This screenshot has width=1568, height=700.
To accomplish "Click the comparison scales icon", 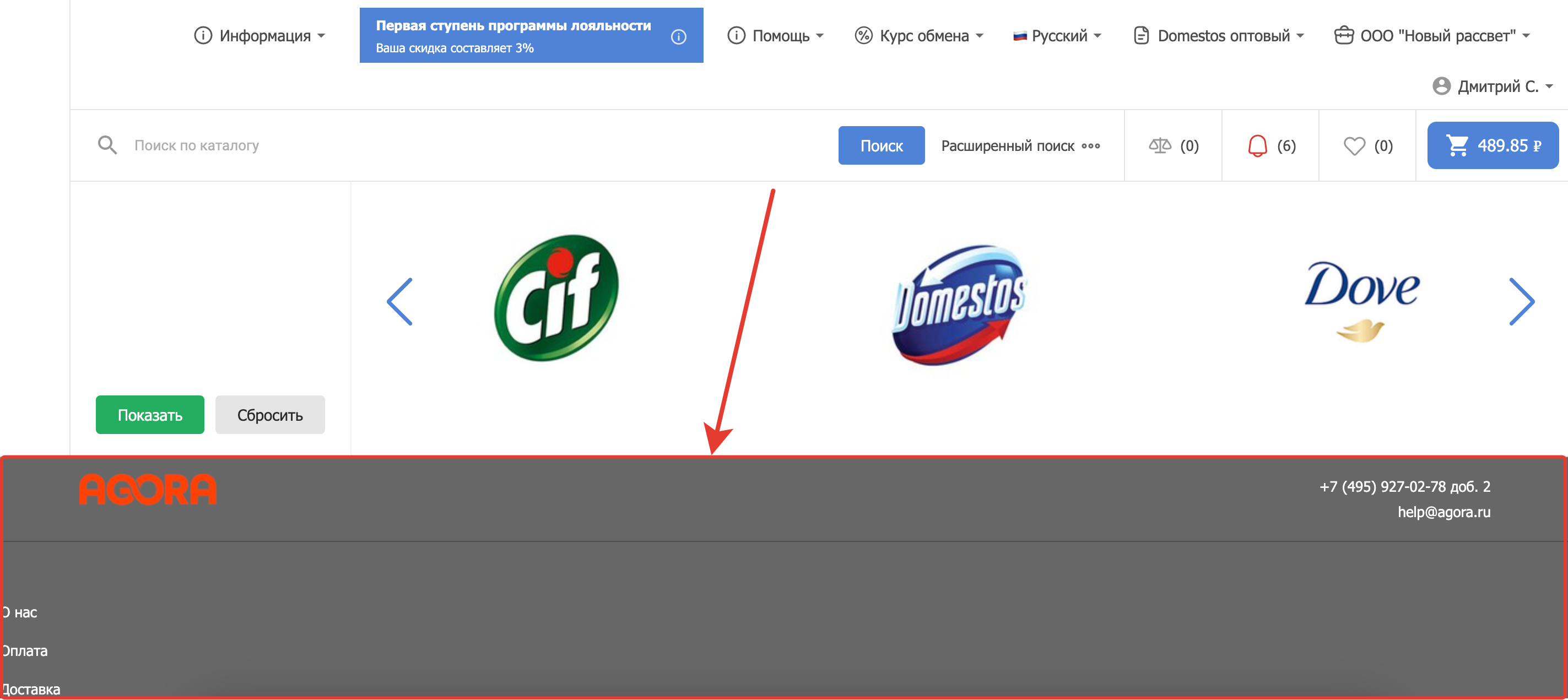I will pyautogui.click(x=1160, y=145).
